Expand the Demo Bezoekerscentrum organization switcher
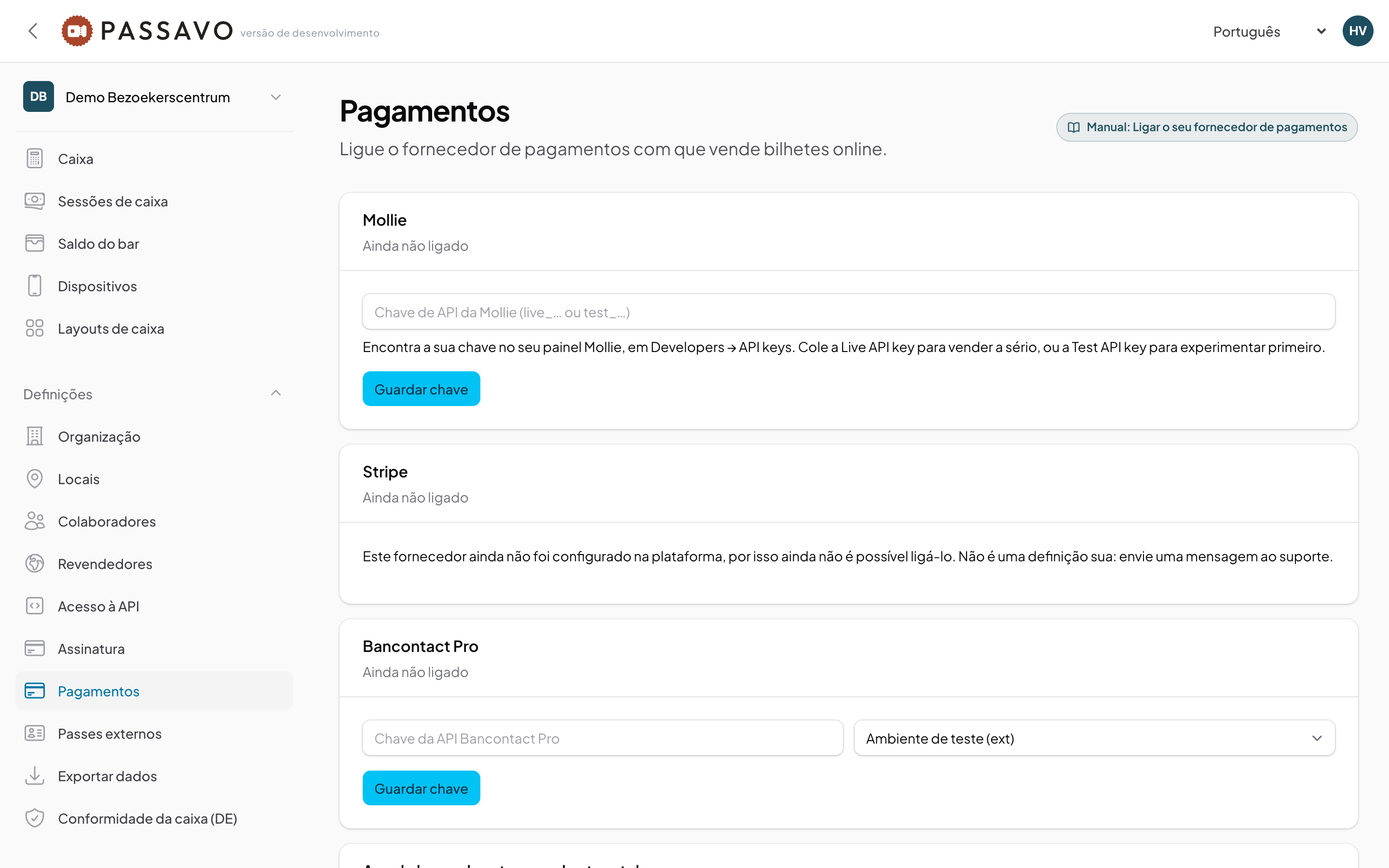The image size is (1389, 868). [154, 96]
